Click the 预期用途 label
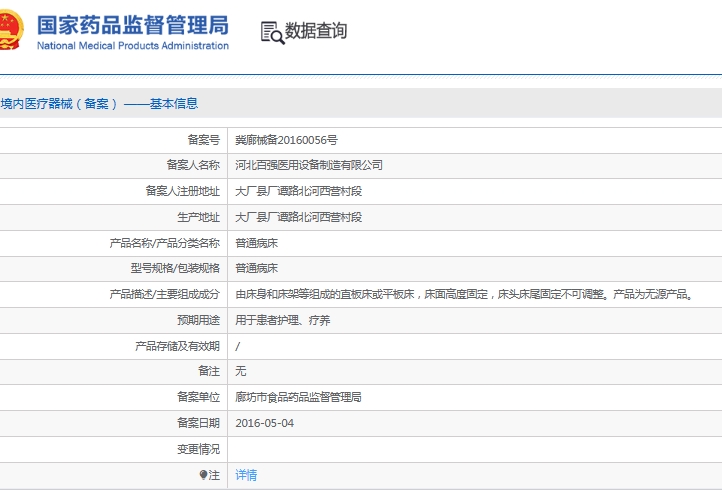 pos(198,320)
